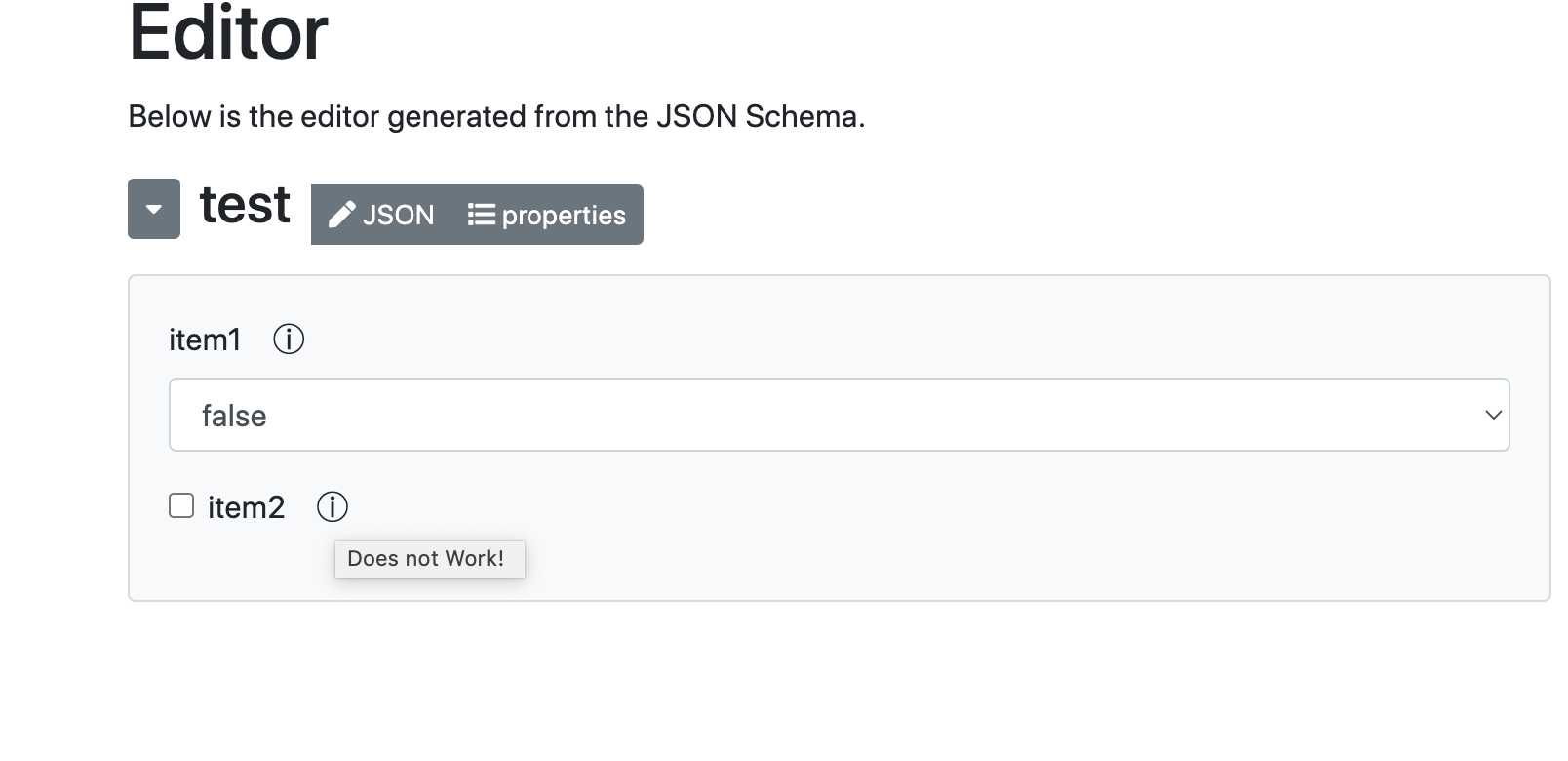Screen dimensions: 1568x761
Task: Click the Does not Work! tooltip
Action: (430, 558)
